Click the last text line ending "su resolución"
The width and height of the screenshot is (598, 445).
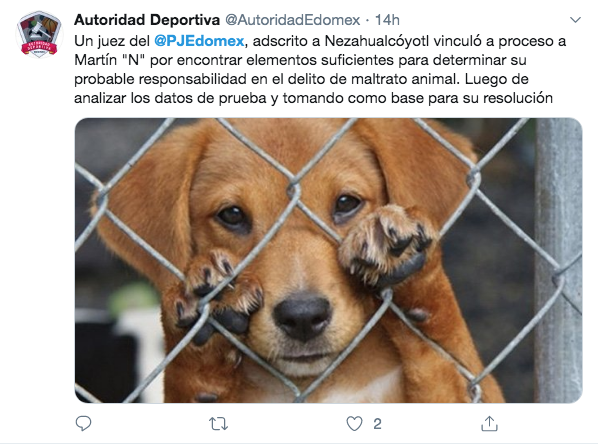pos(313,98)
